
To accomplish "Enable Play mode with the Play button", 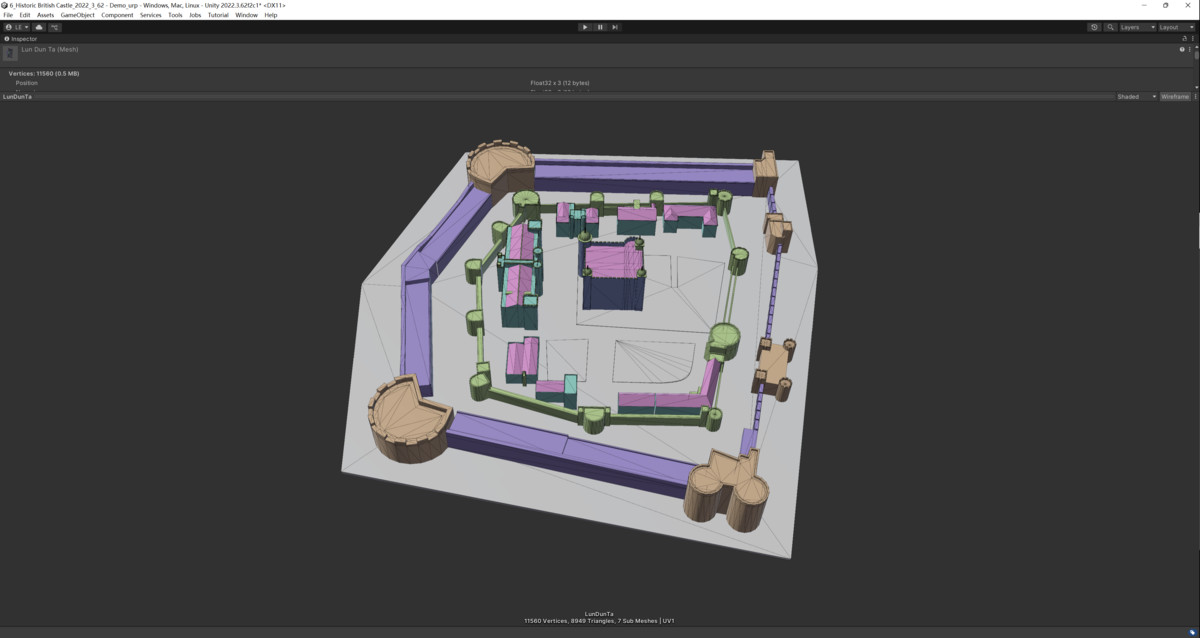I will (585, 27).
